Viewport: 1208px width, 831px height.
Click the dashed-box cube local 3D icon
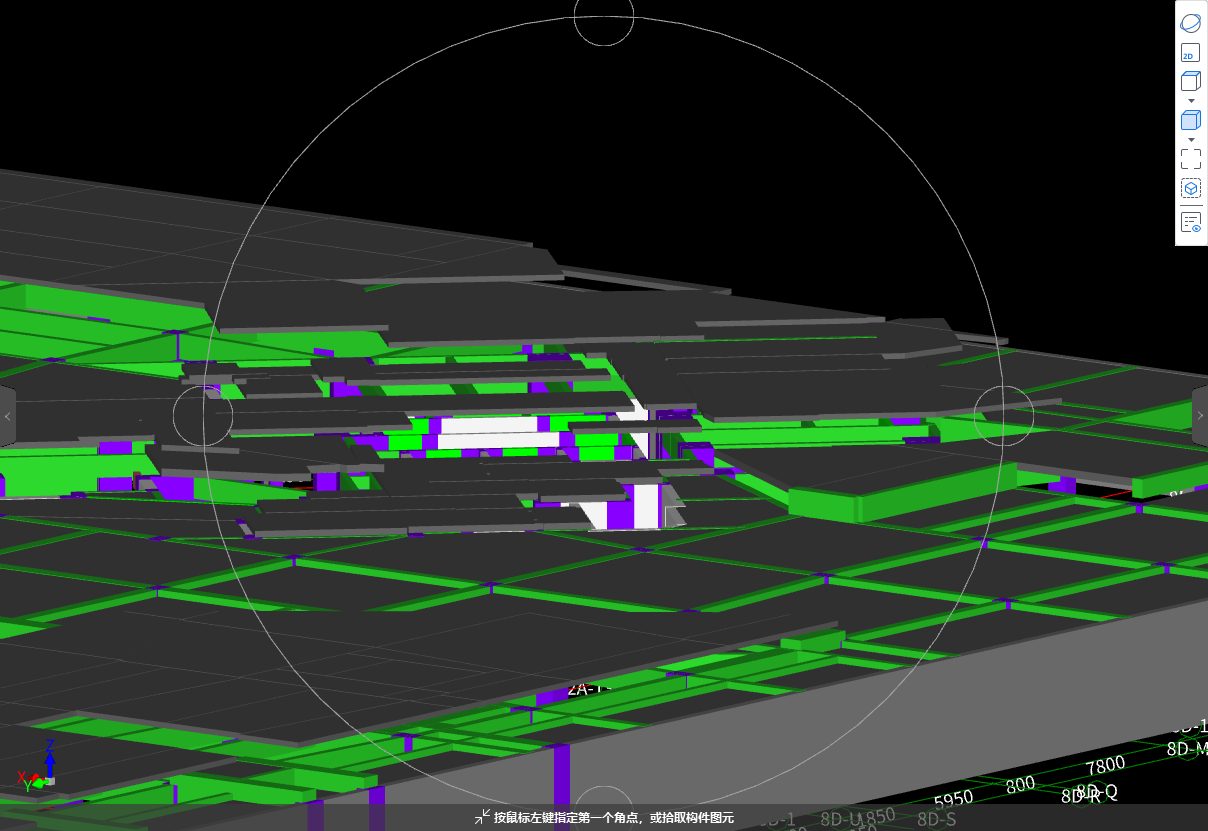[x=1190, y=188]
